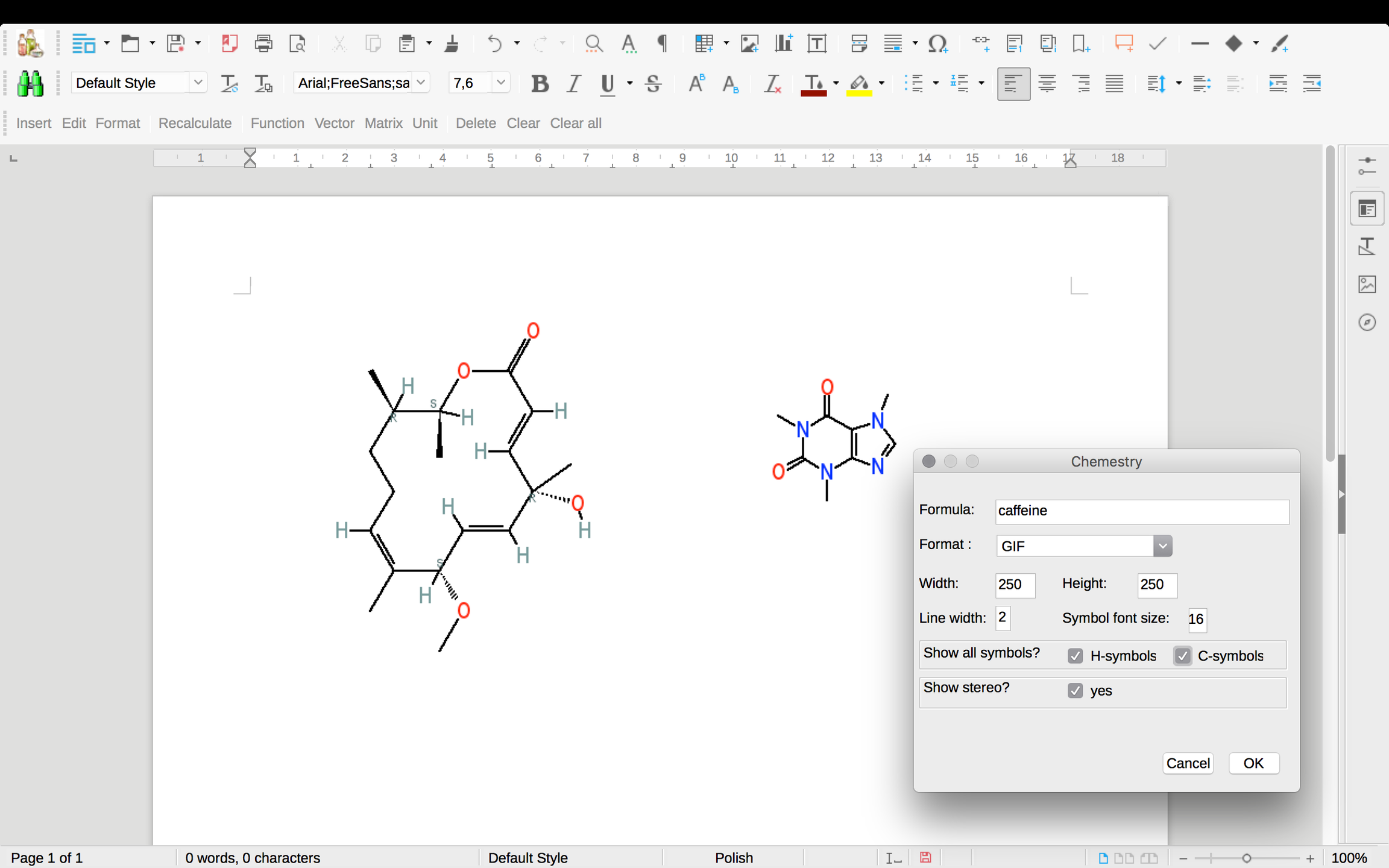The height and width of the screenshot is (868, 1389).
Task: Uncheck the C-symbols checkbox
Action: [1182, 656]
